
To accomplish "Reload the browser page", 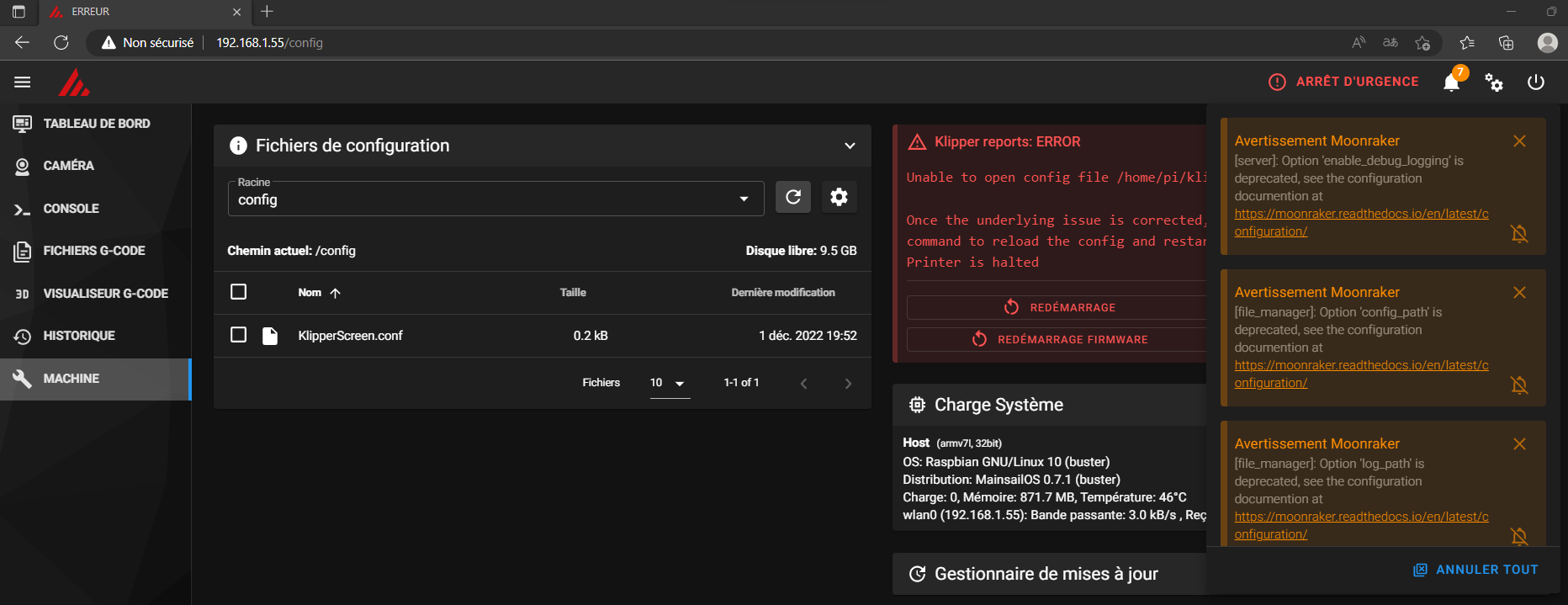I will tap(61, 42).
